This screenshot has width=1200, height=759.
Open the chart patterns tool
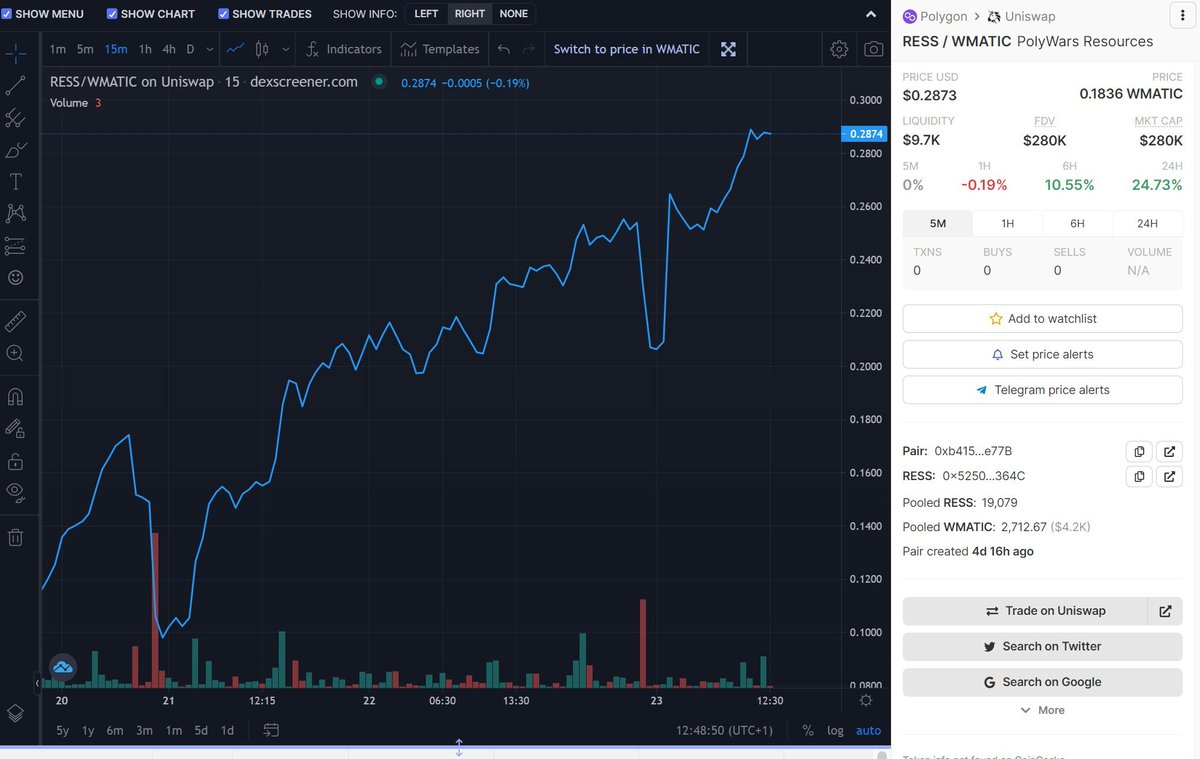[x=16, y=213]
